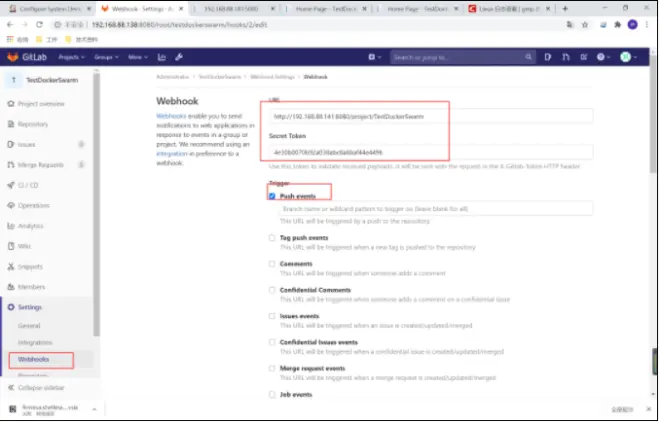Open the browser extensions puzzle icon

[617, 25]
